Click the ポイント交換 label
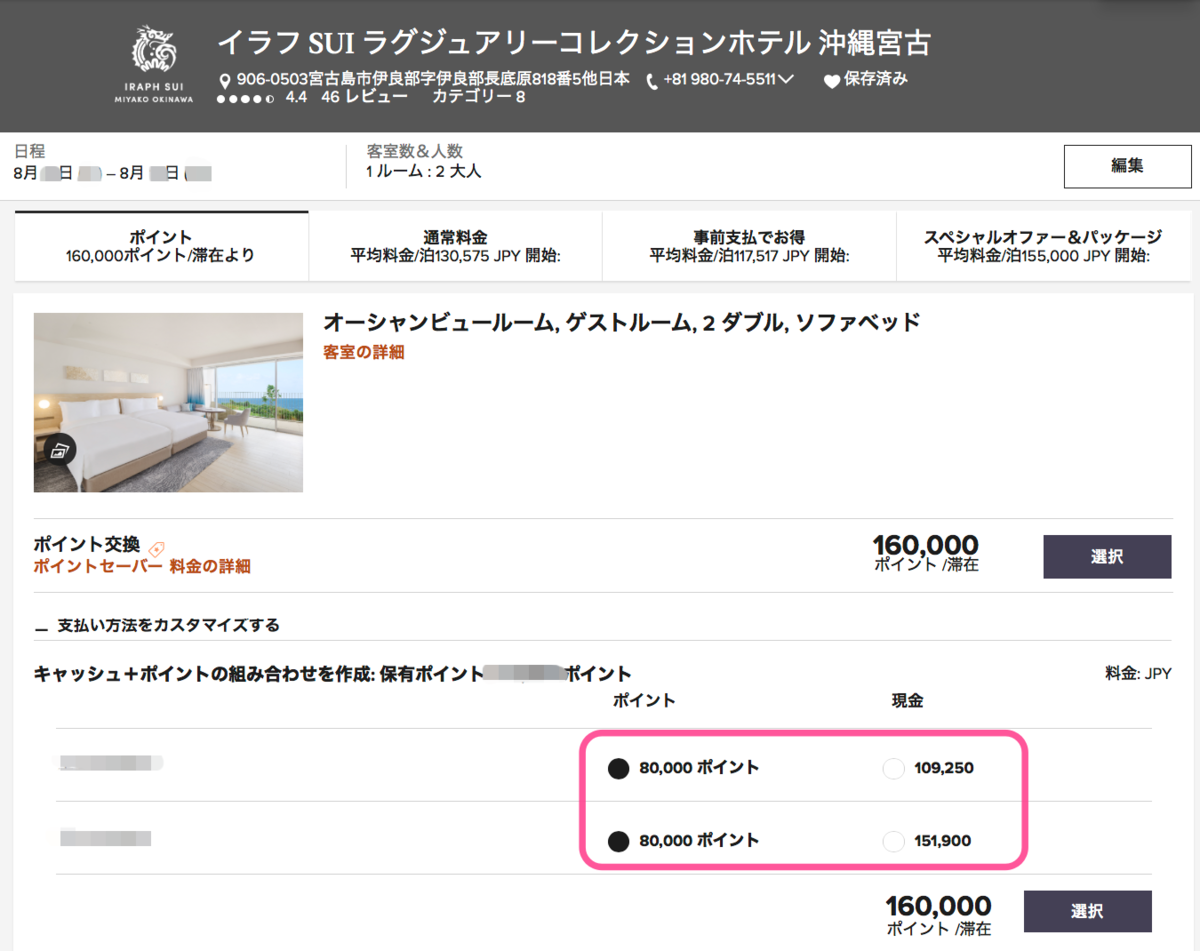Image resolution: width=1200 pixels, height=951 pixels. tap(88, 547)
